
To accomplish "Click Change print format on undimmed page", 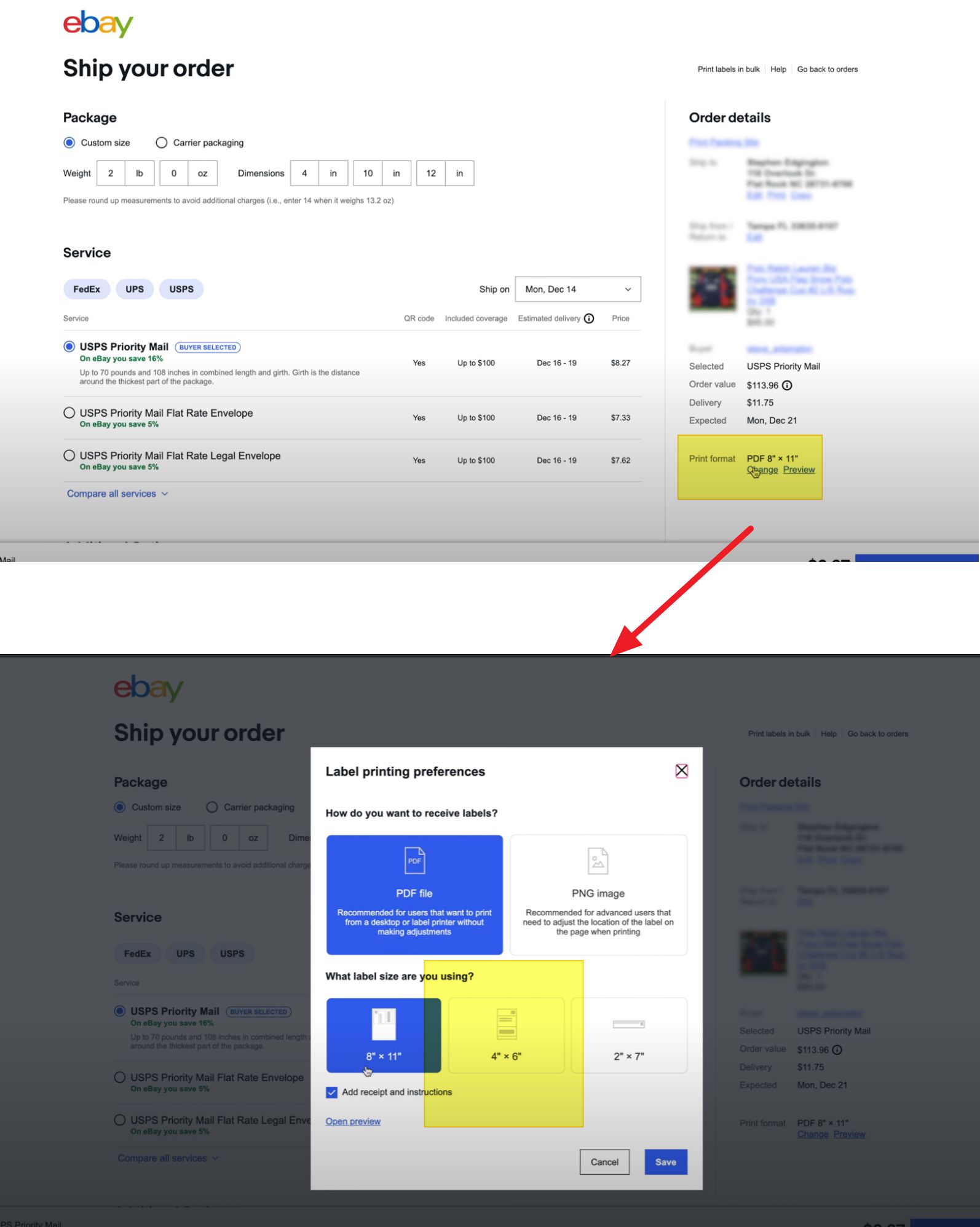I will point(762,470).
